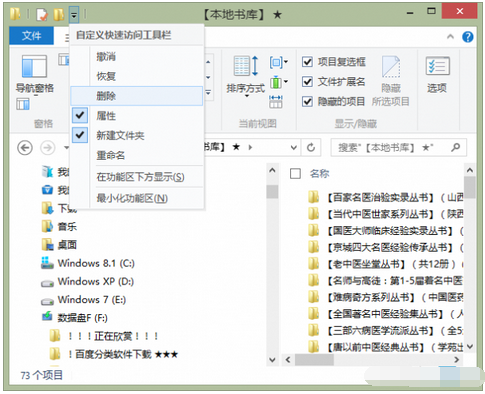
Task: Open the 文件 ribbon tab
Action: pos(31,35)
